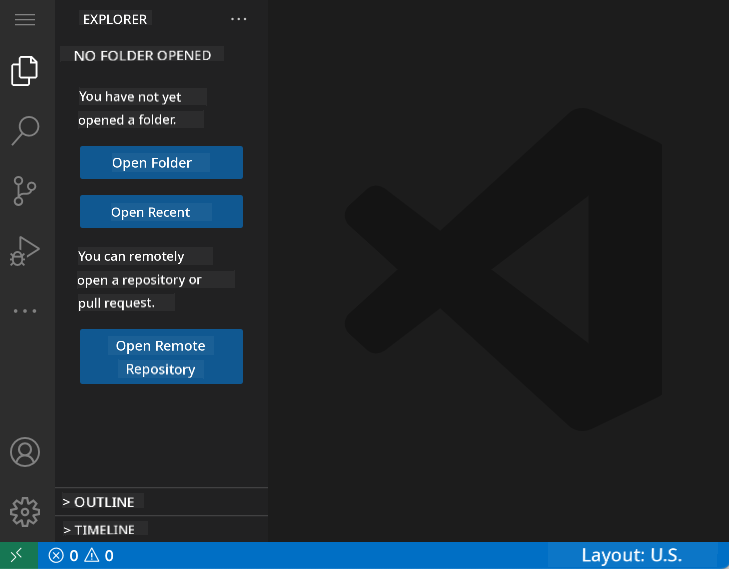
Task: Click the green remote window indicator
Action: click(18, 555)
